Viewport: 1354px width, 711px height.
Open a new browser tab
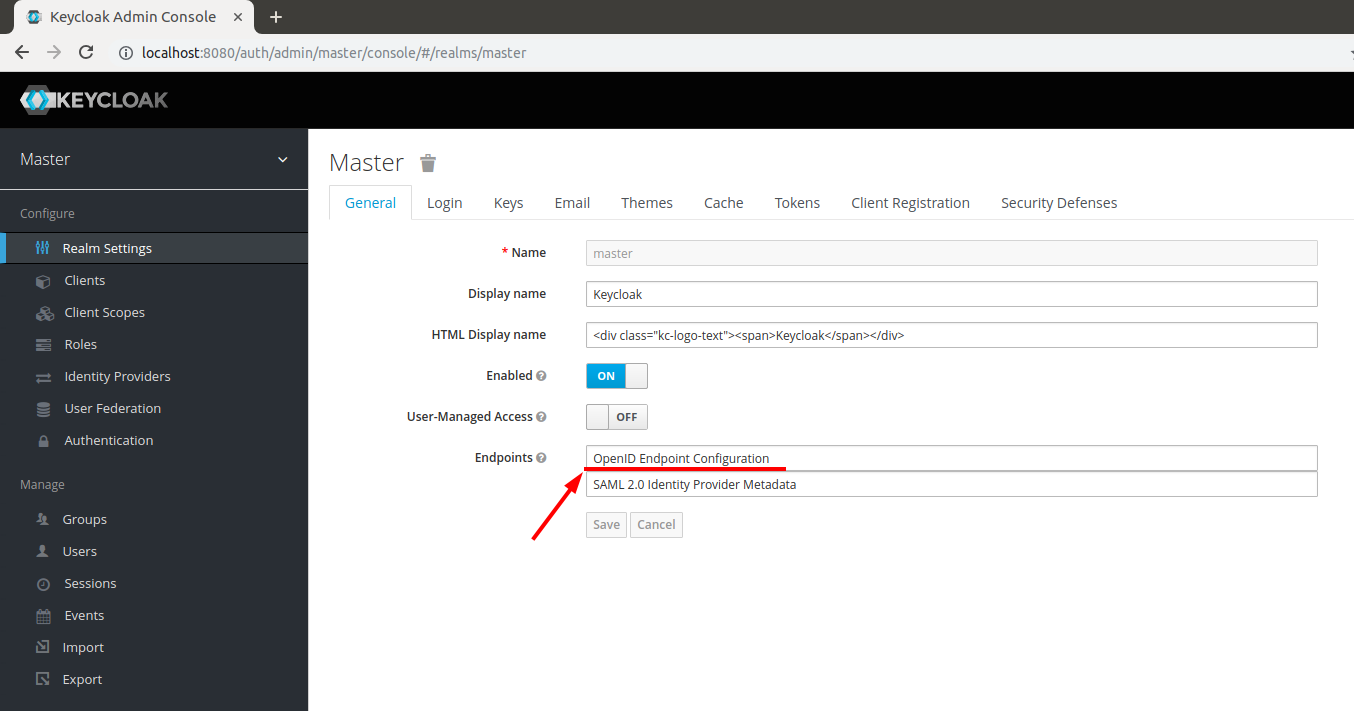click(x=276, y=17)
